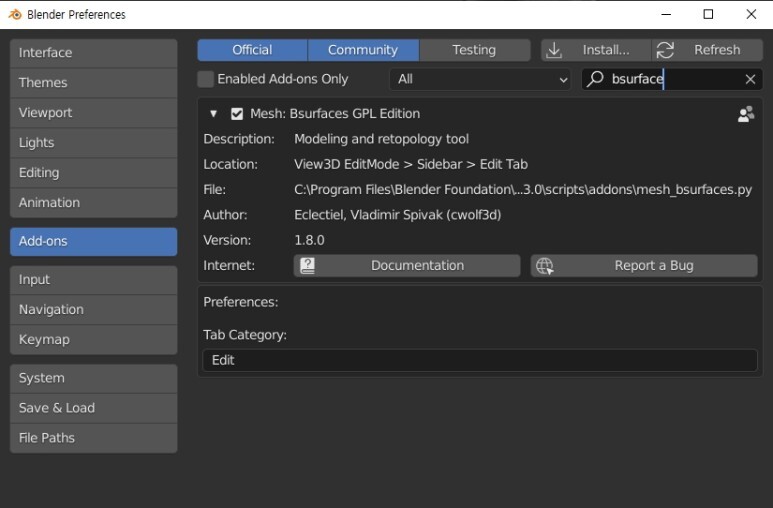Image resolution: width=773 pixels, height=508 pixels.
Task: Open the Themes preferences section
Action: point(94,83)
